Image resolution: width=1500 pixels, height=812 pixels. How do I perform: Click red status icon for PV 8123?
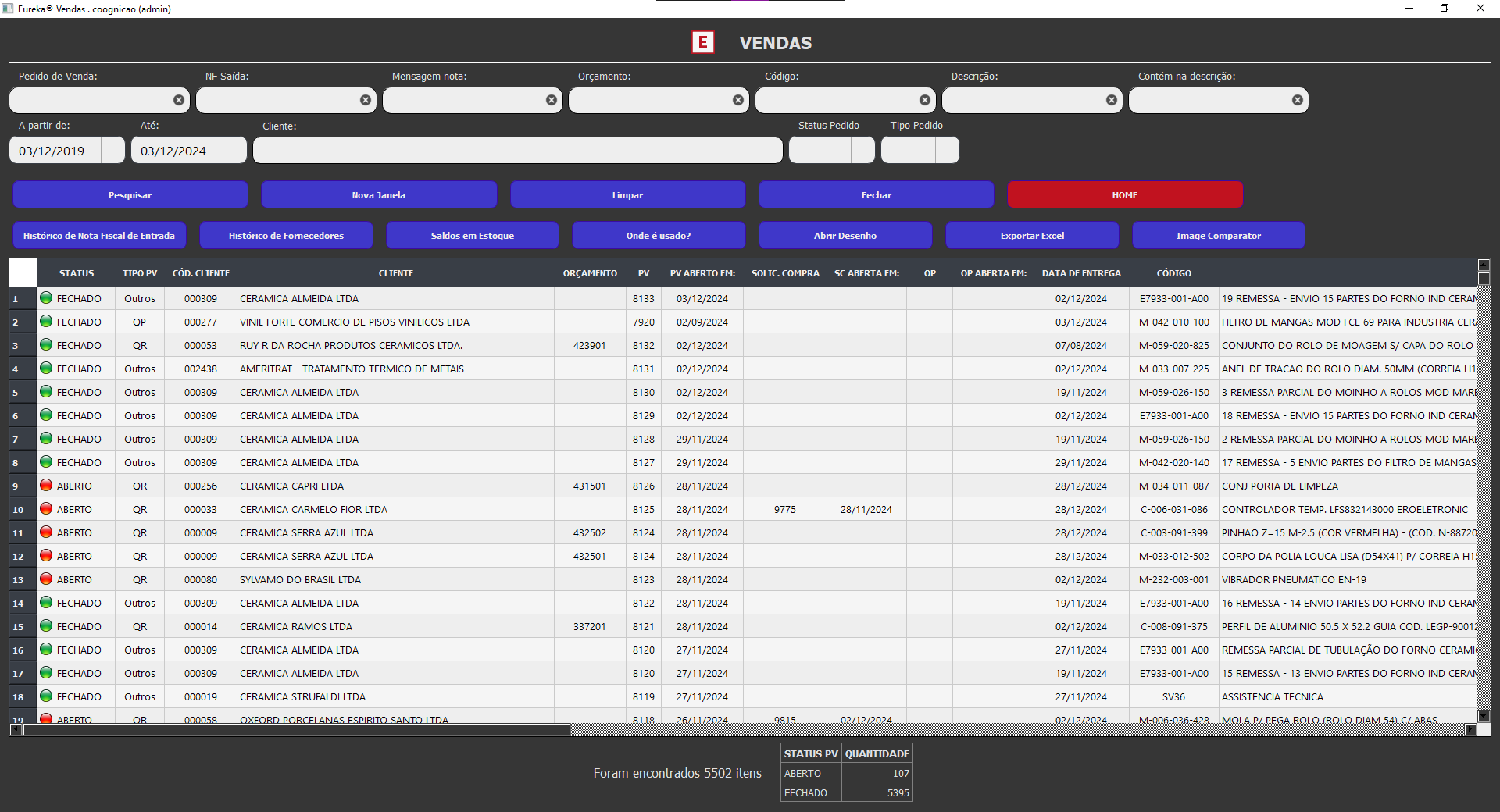coord(46,579)
